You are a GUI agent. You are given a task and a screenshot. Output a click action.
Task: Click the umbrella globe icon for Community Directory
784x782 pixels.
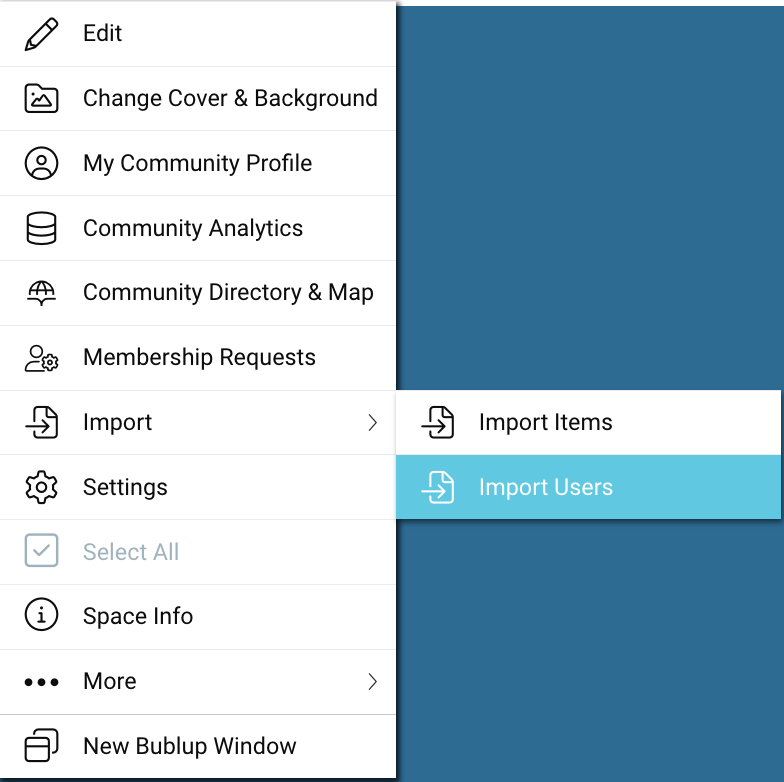click(41, 293)
